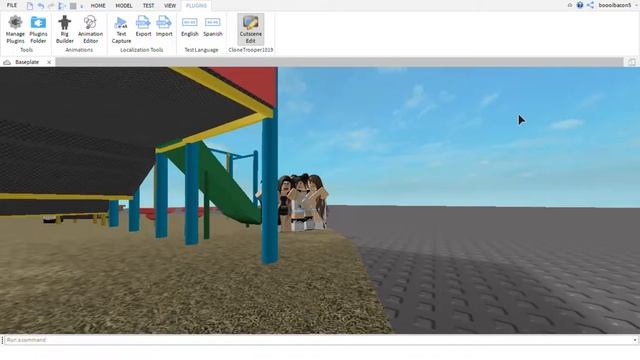640x360 pixels.
Task: Open the Animation Editor
Action: pyautogui.click(x=90, y=29)
